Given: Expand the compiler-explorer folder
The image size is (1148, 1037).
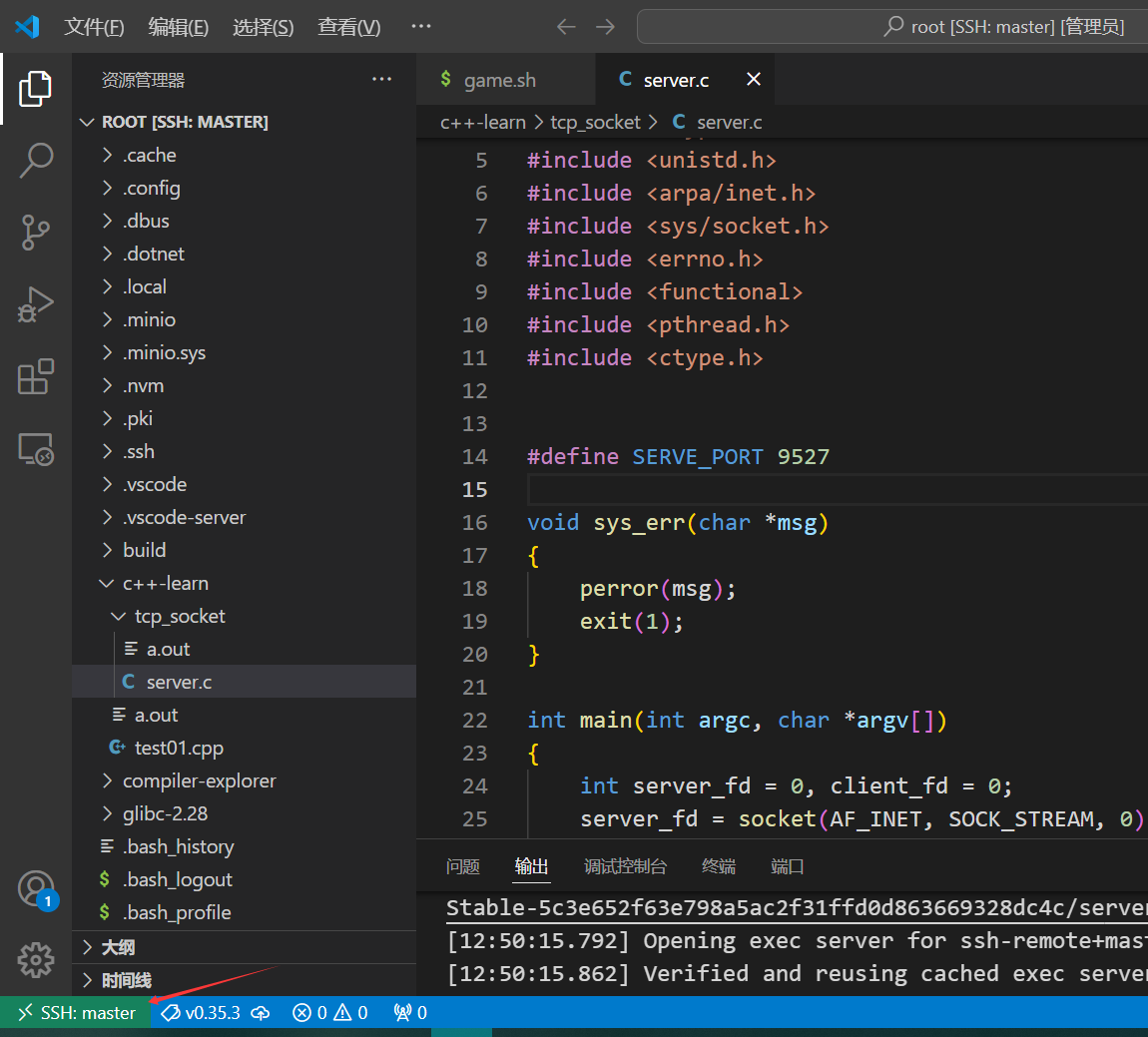Looking at the screenshot, I should tap(244, 780).
